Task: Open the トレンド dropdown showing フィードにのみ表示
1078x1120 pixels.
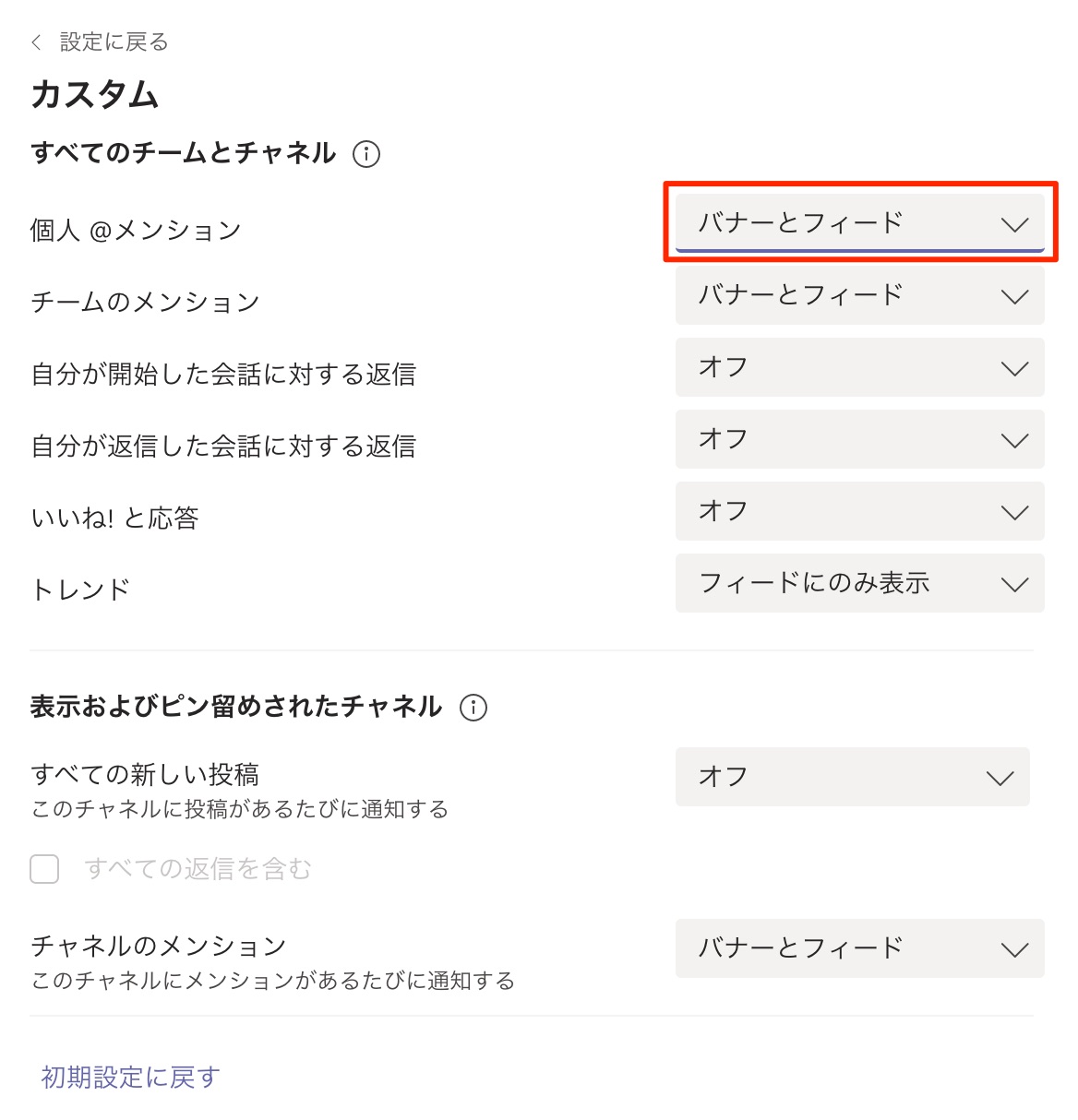Action: (859, 583)
